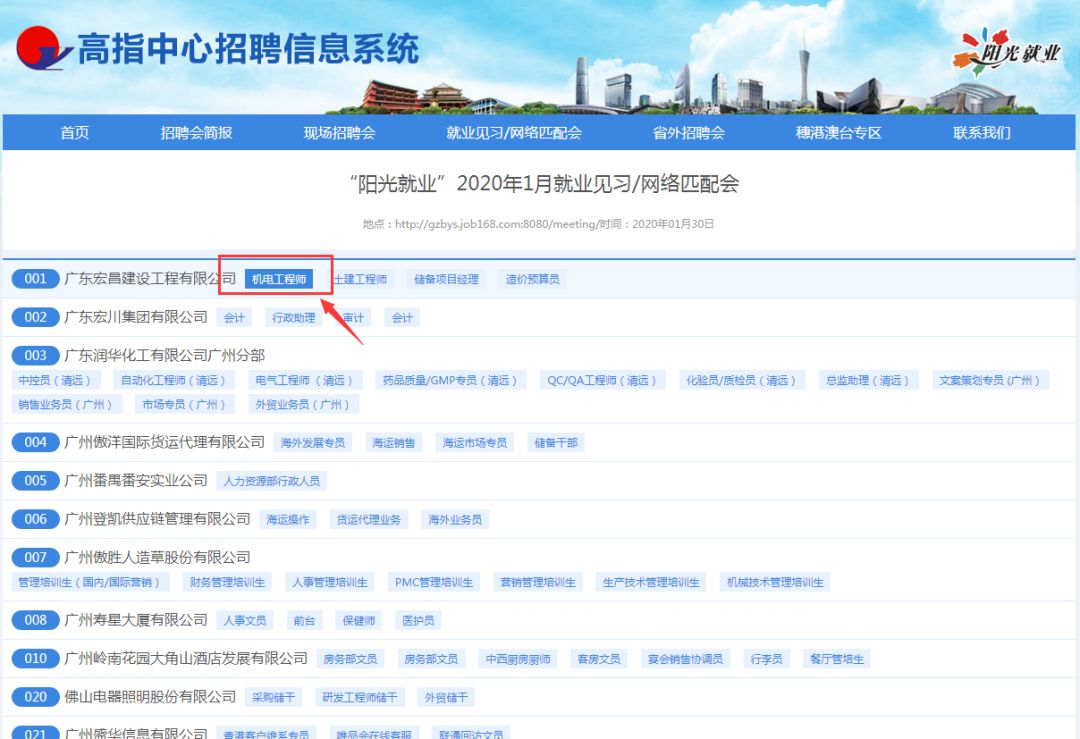Open the 客房文员 job tag
1080x739 pixels.
tap(599, 659)
